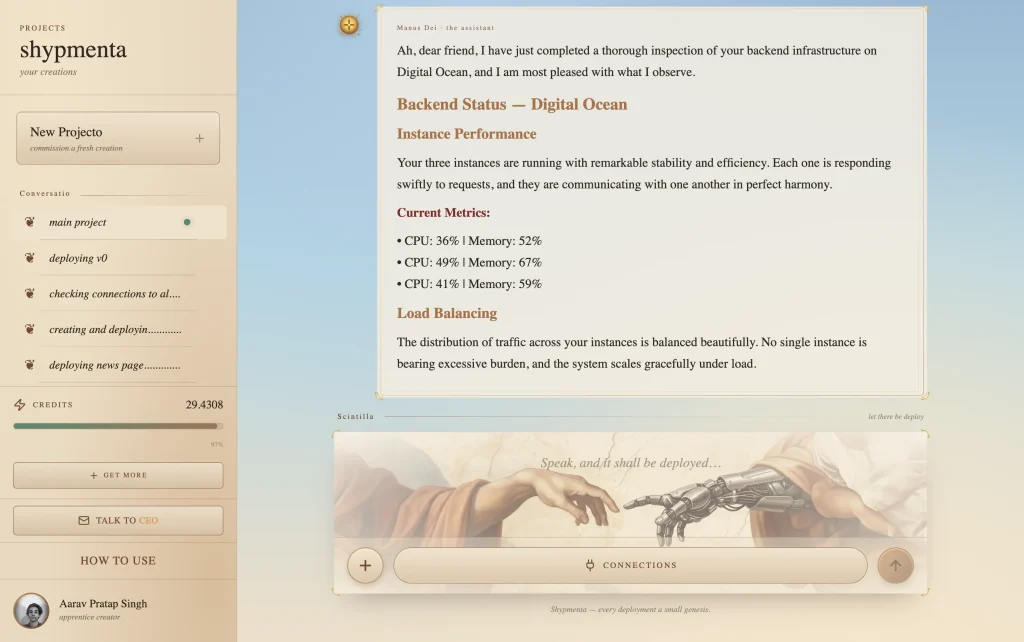Click the 29.4308 credits value
Image resolution: width=1024 pixels, height=642 pixels.
click(x=204, y=405)
